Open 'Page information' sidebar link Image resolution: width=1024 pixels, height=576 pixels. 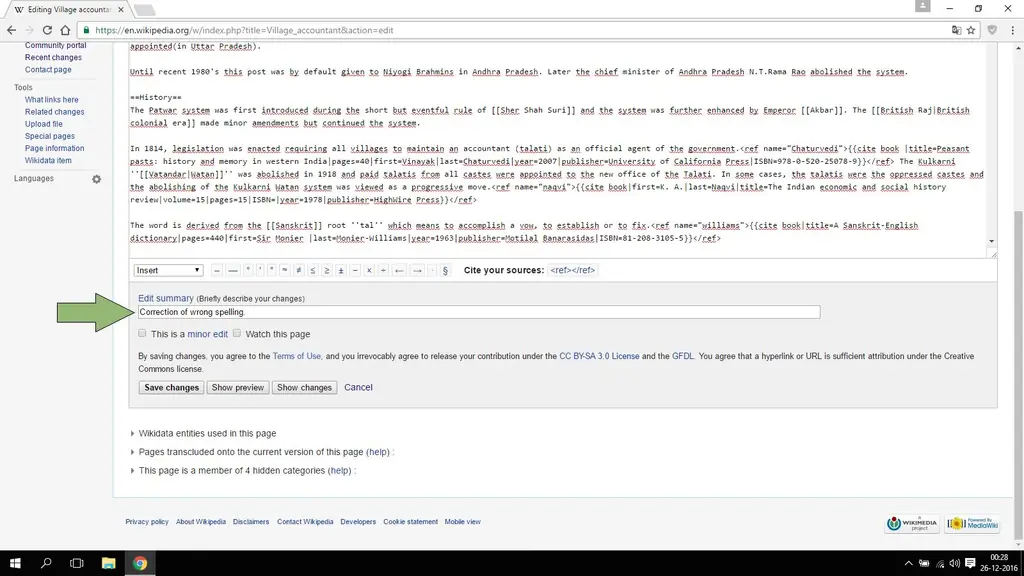pos(54,148)
